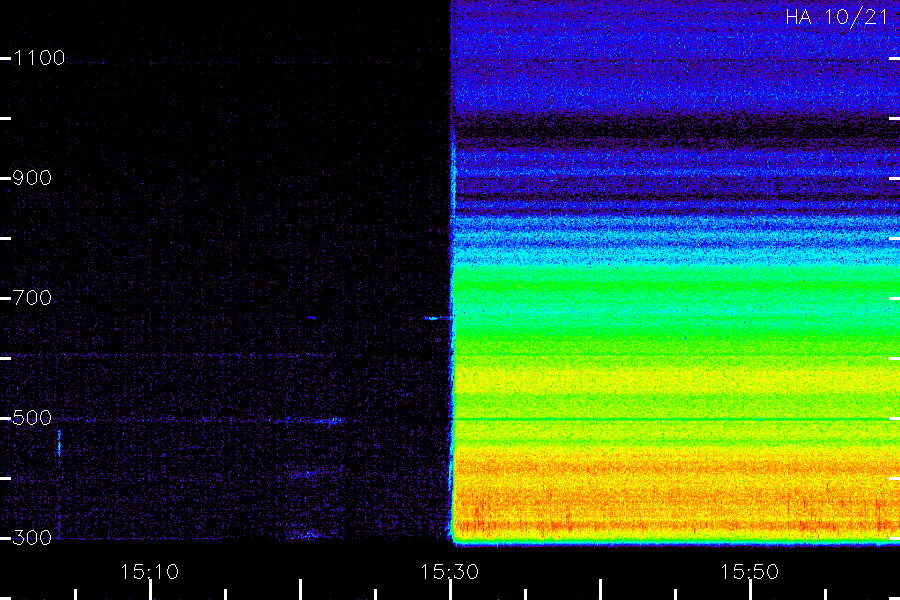Select the 900 frequency axis label
Image resolution: width=900 pixels, height=600 pixels.
32,178
